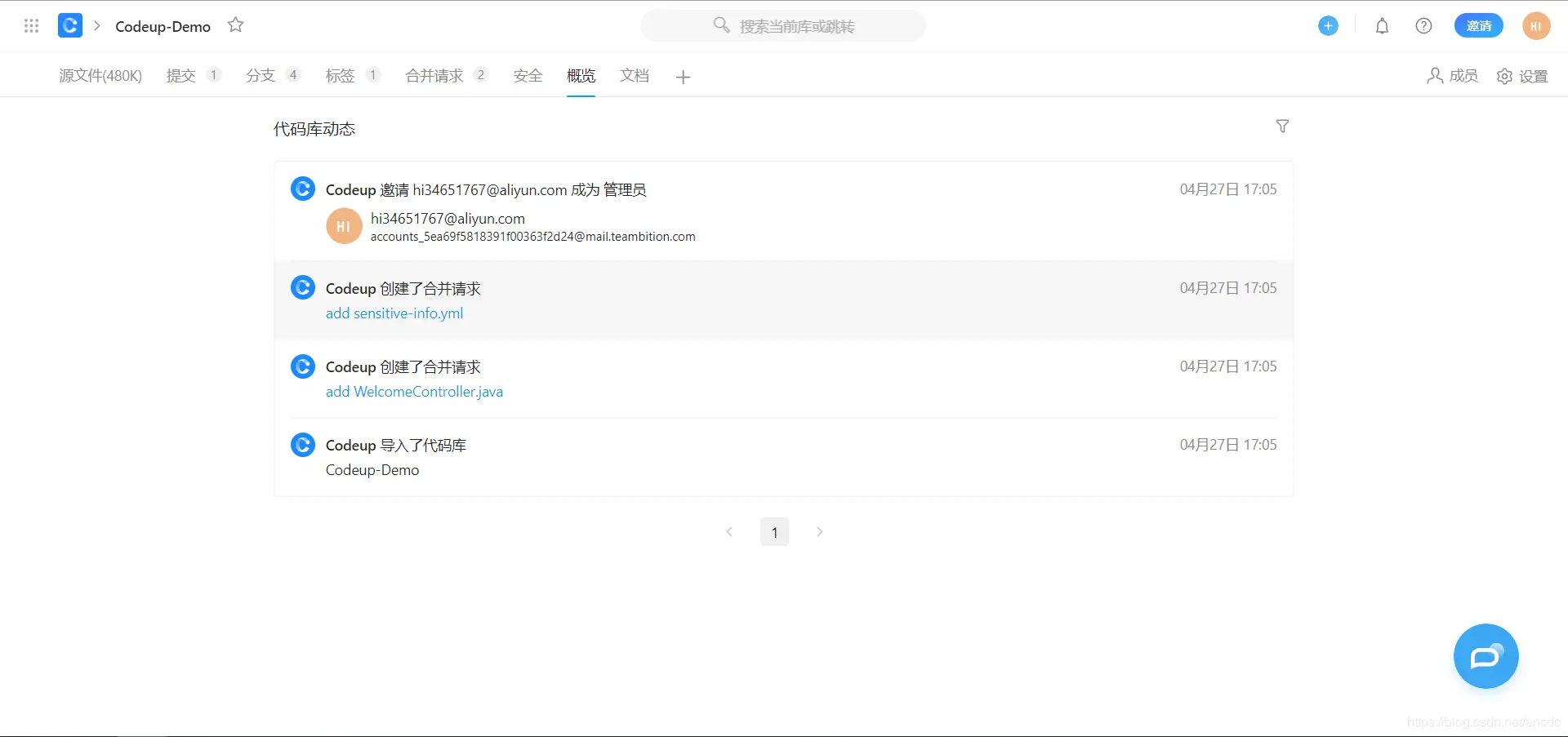Go to next page with right arrow
The width and height of the screenshot is (1568, 737).
coord(820,531)
